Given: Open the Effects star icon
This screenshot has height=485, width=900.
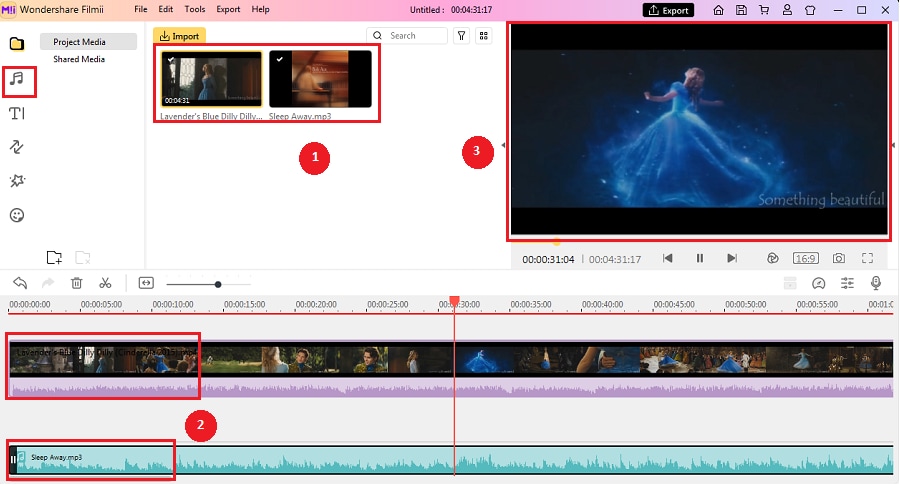Looking at the screenshot, I should coord(17,181).
